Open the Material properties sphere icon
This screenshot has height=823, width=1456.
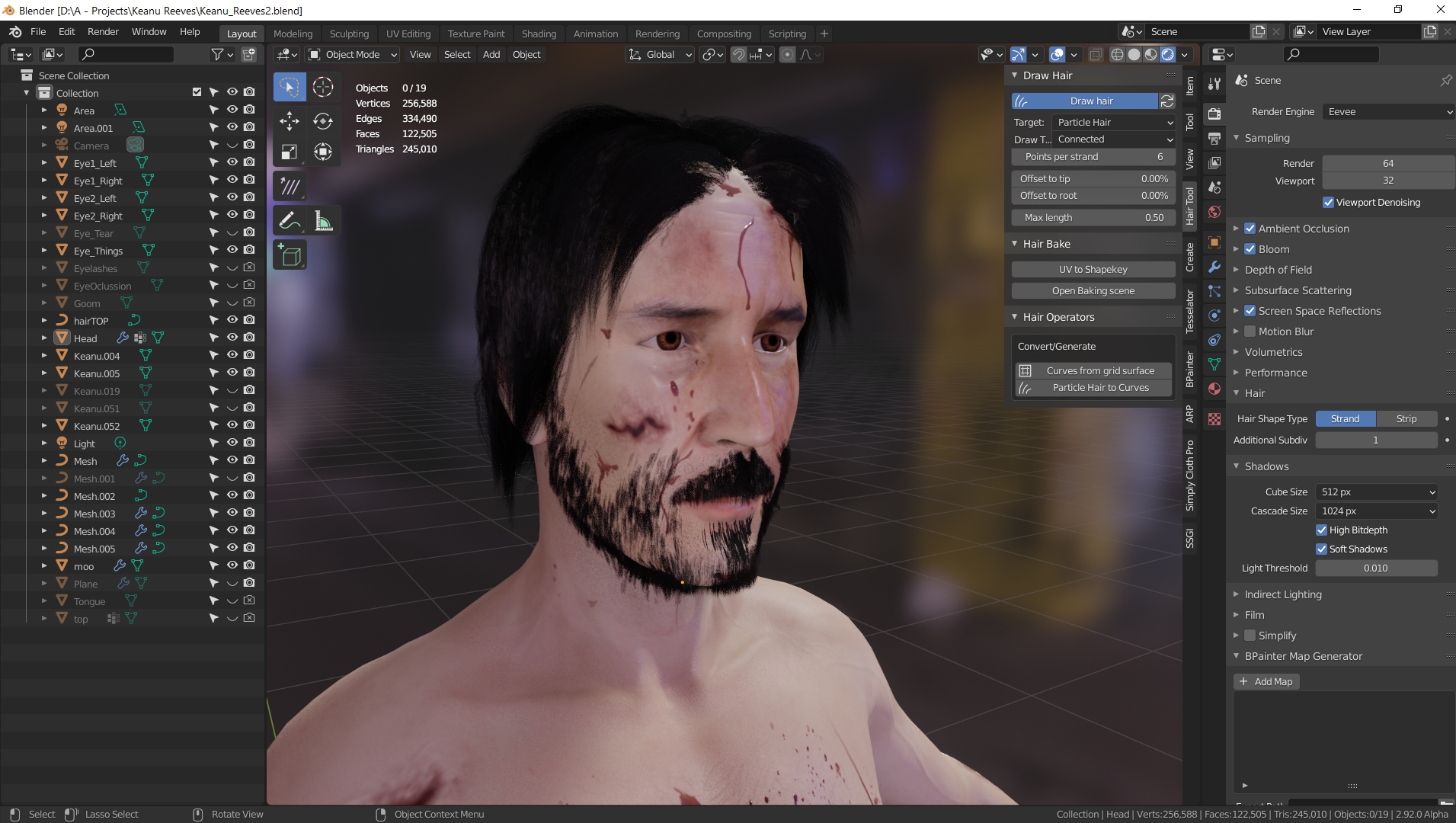tap(1214, 389)
